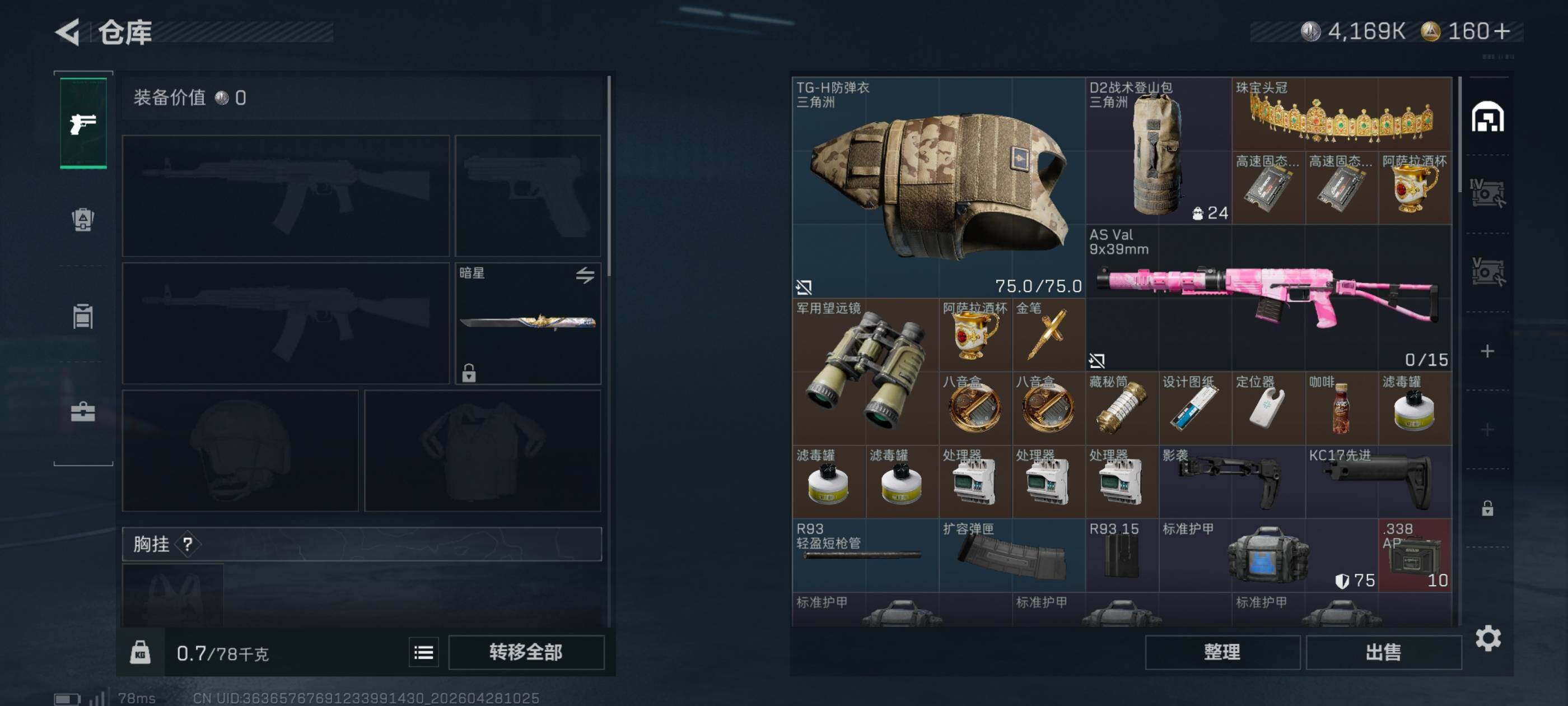Go back using the arrow beside 仓库

(68, 32)
